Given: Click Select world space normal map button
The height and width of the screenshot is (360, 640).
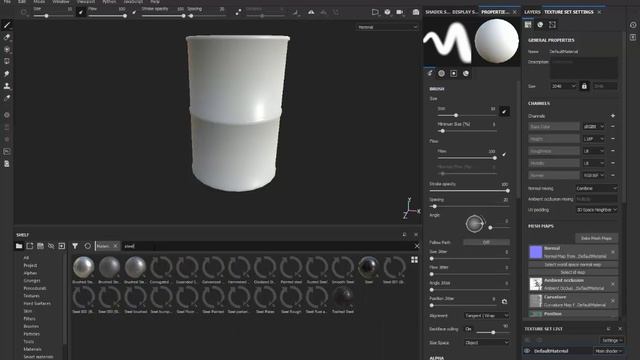Looking at the screenshot, I should point(573,264).
